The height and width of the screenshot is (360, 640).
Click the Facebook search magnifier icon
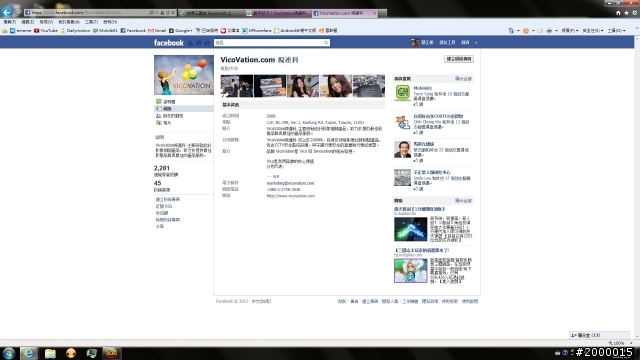coord(326,42)
